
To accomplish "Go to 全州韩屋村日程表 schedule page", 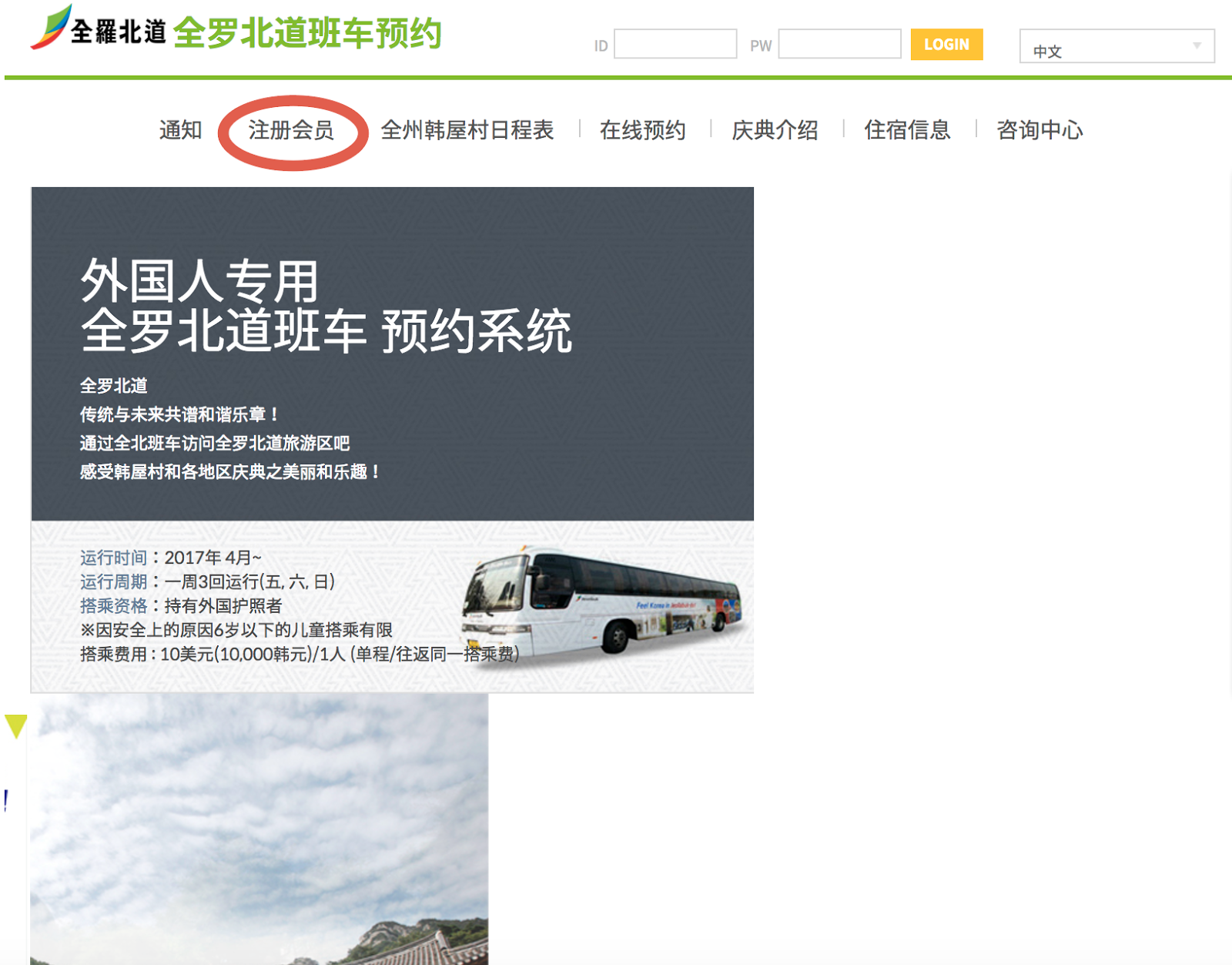I will click(467, 130).
